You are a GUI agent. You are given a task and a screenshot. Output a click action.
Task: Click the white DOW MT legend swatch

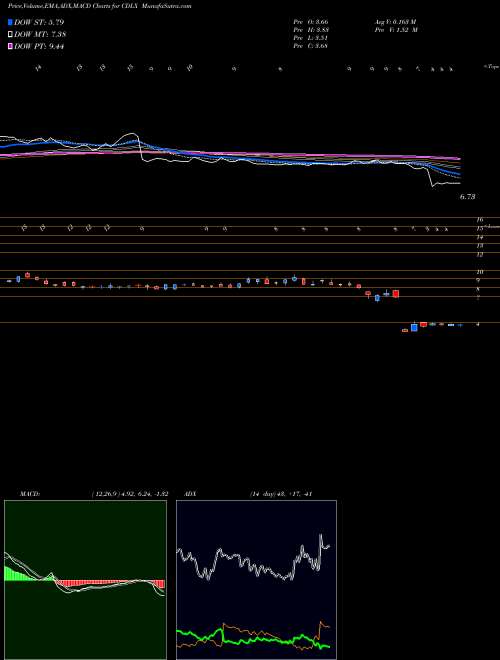(x=10, y=35)
